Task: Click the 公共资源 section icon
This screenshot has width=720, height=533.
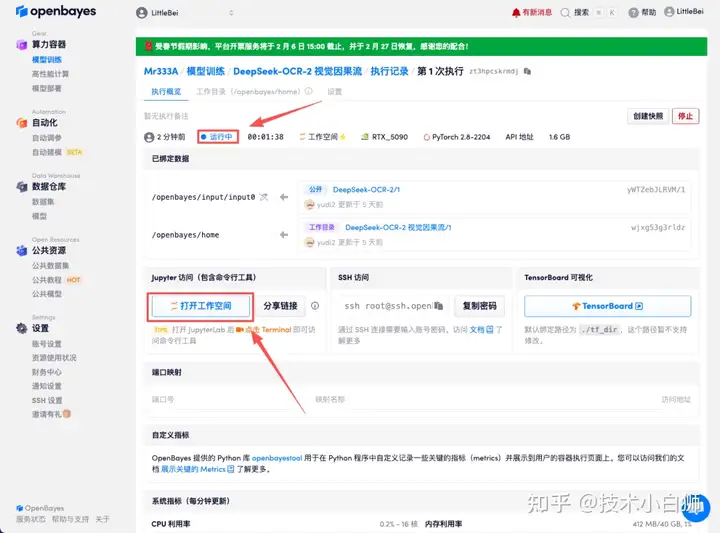Action: (22, 250)
